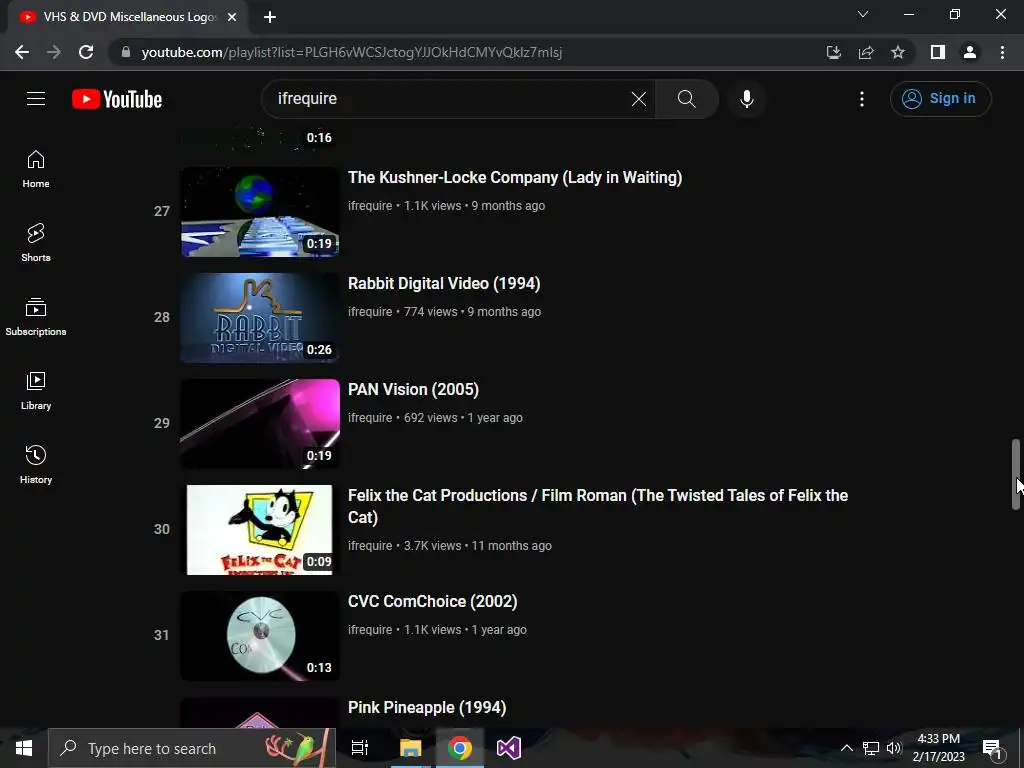Go forward in Chrome
The height and width of the screenshot is (768, 1024).
[54, 52]
